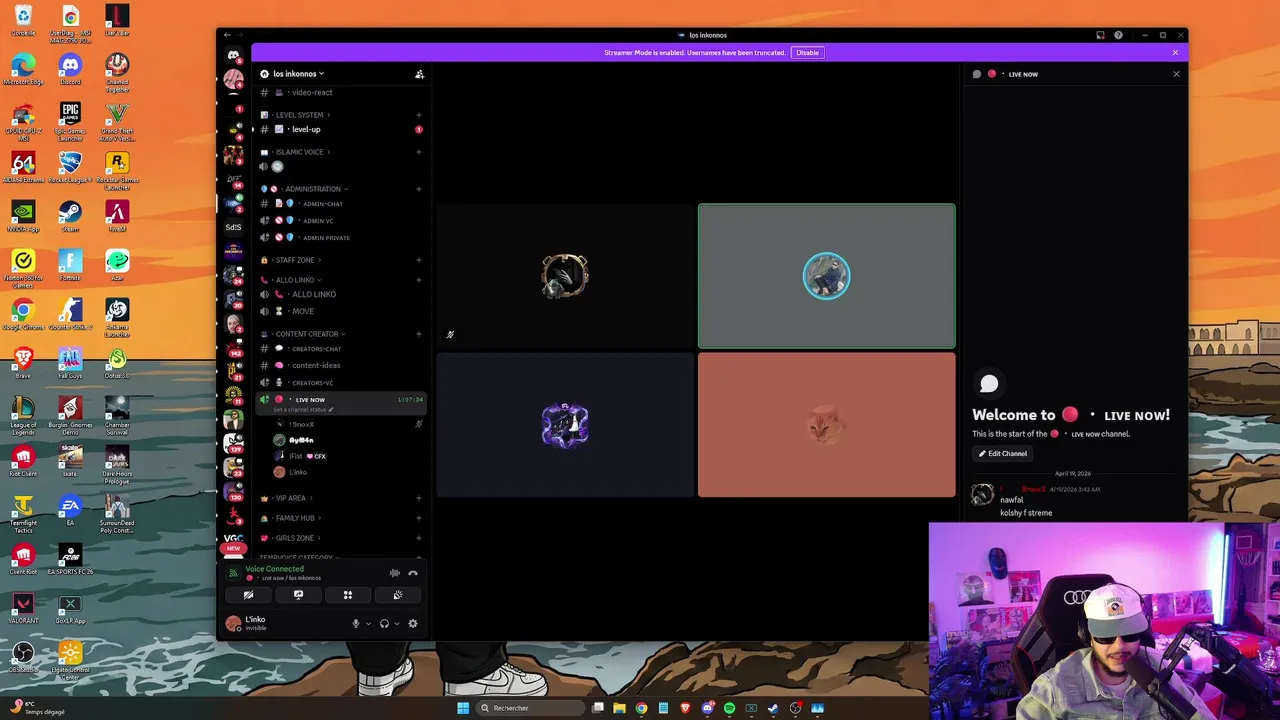The image size is (1280, 720).
Task: Open the VGC server in the server list
Action: [x=233, y=538]
